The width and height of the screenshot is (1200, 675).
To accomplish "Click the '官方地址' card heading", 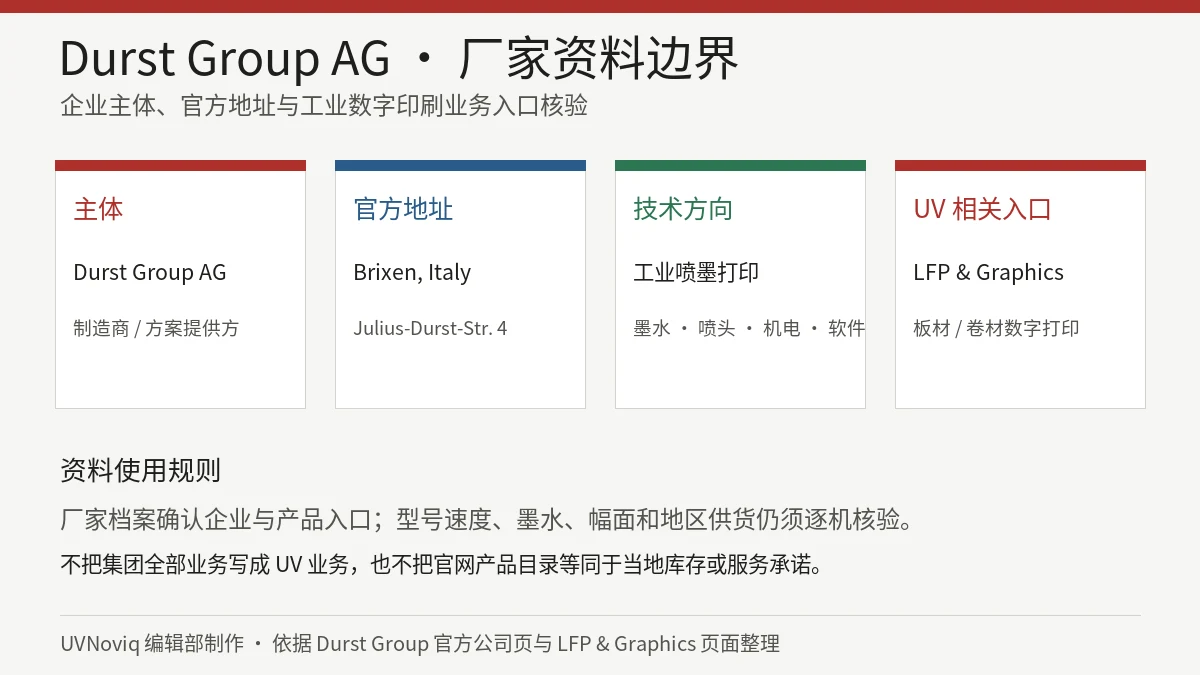I will tap(403, 209).
